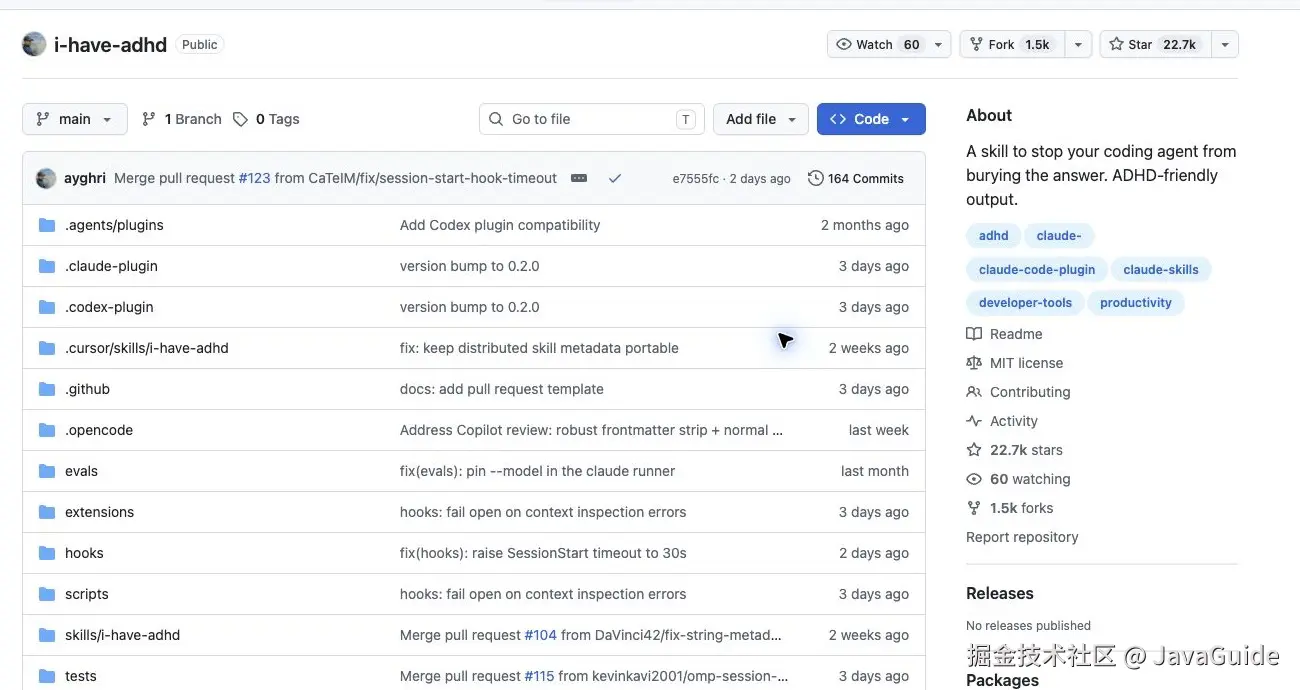Viewport: 1300px width, 690px height.
Task: Select the claude-code-plugin topic tag
Action: pos(1037,270)
